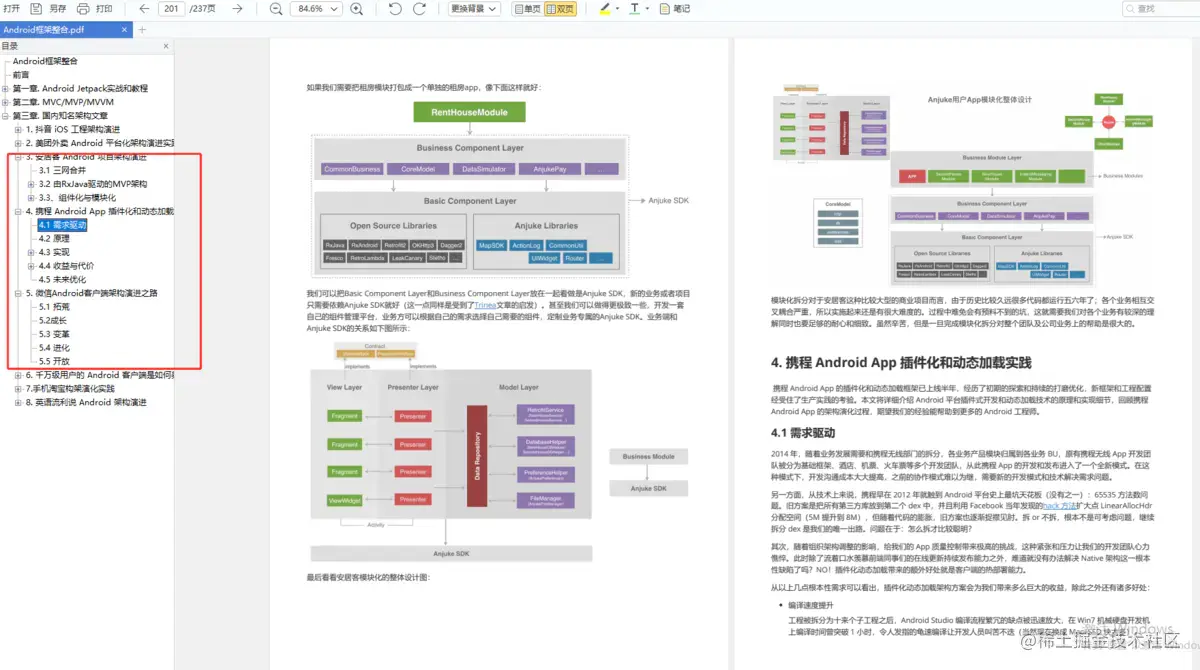Click the printer icon in toolbar
This screenshot has height=670, width=1200.
[x=83, y=9]
